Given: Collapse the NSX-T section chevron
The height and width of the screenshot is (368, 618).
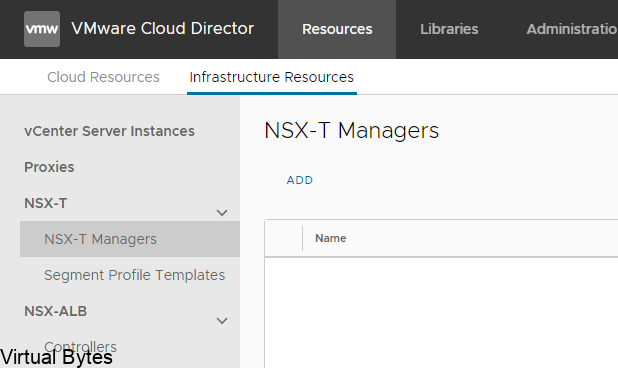Looking at the screenshot, I should pos(222,213).
